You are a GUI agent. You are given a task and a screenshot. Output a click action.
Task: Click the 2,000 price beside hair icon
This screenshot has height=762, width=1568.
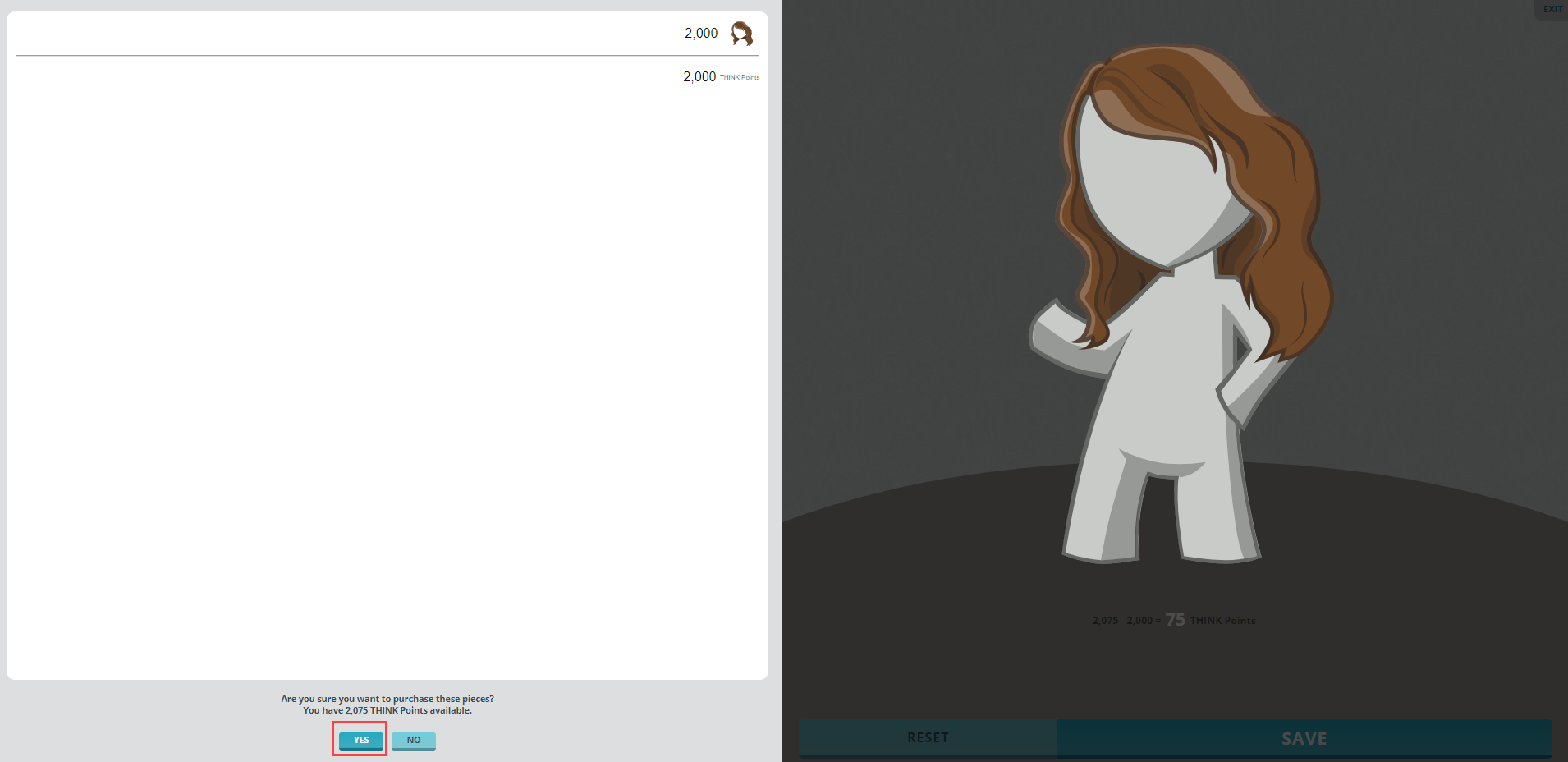coord(701,34)
